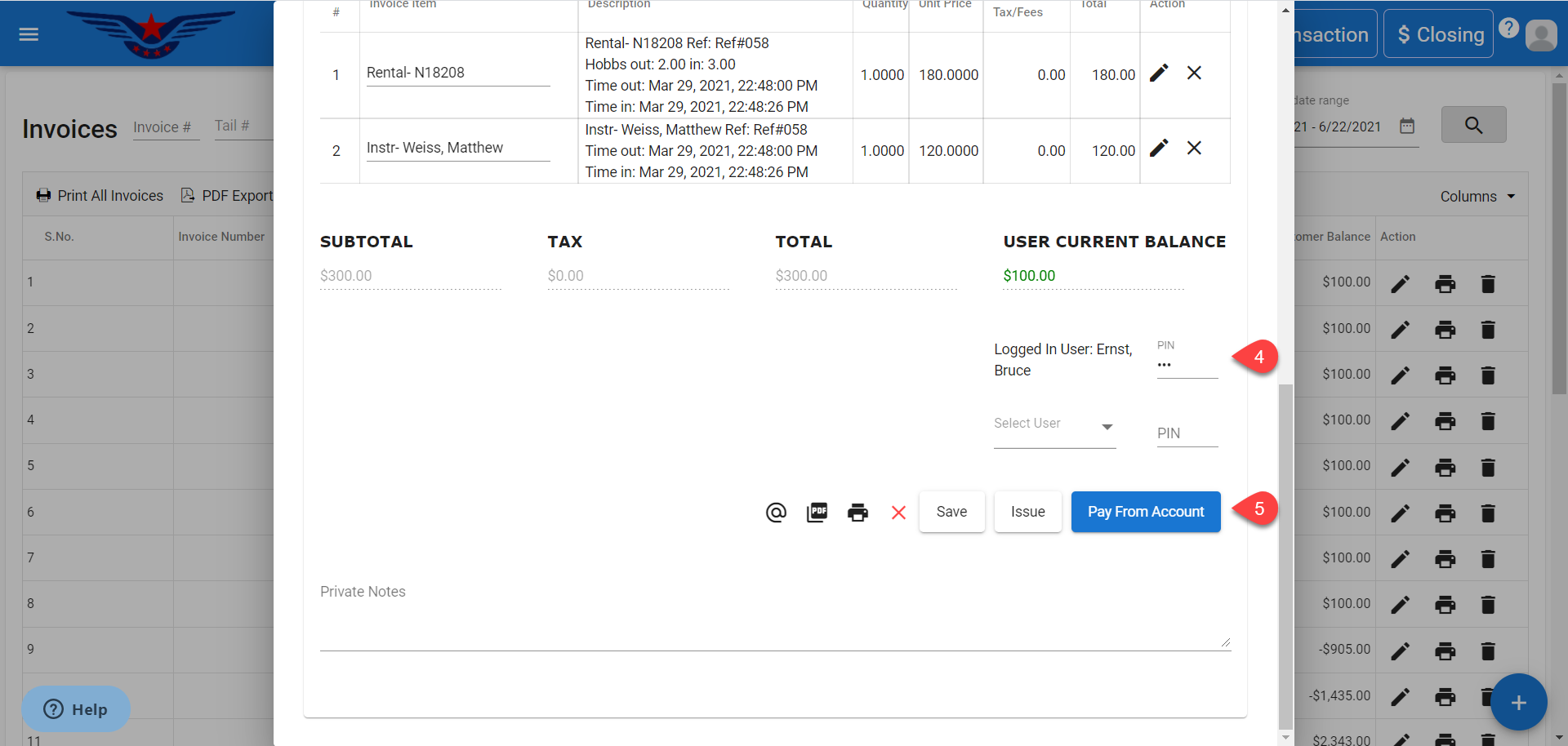Click the Closing menu button
This screenshot has height=746, width=1568.
pos(1438,34)
